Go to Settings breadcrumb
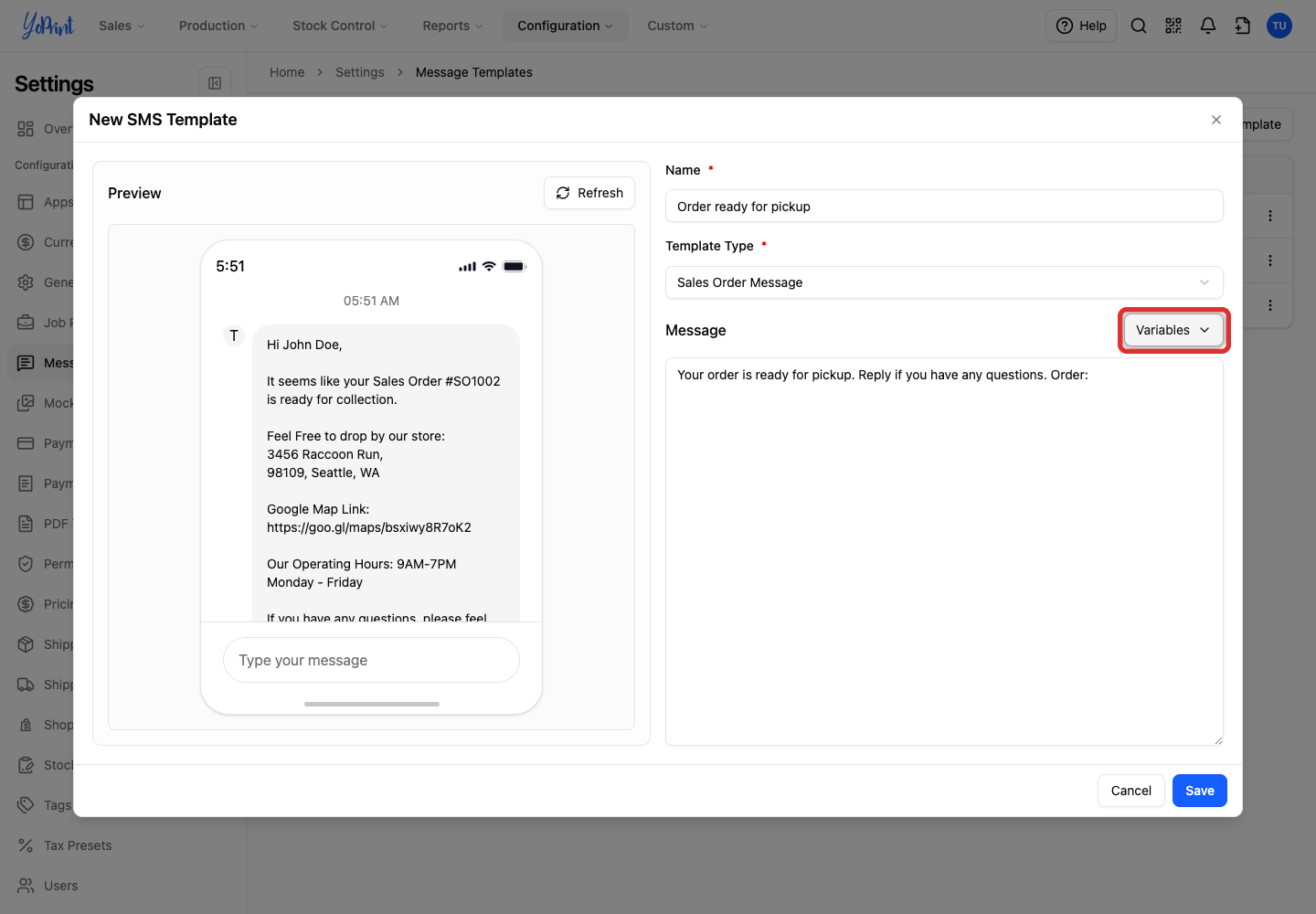Image resolution: width=1316 pixels, height=914 pixels. pos(360,72)
